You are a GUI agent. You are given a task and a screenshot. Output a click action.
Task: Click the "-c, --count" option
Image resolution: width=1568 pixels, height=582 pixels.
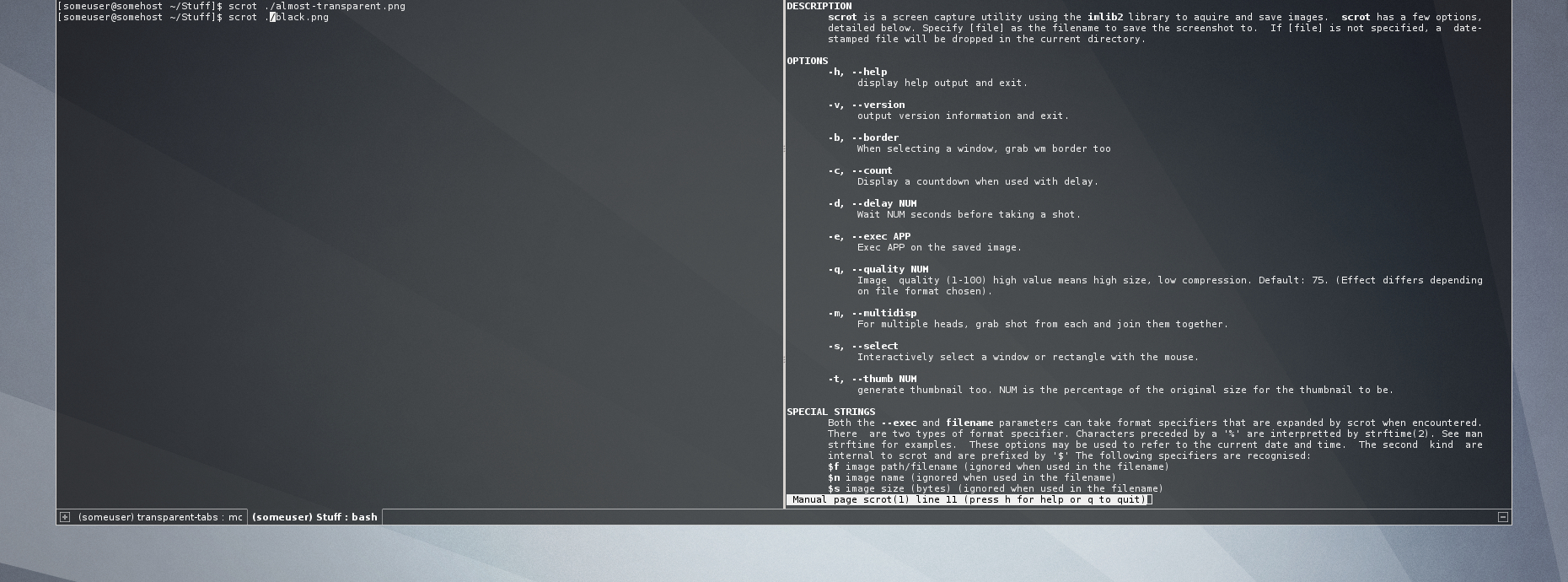pyautogui.click(x=860, y=170)
